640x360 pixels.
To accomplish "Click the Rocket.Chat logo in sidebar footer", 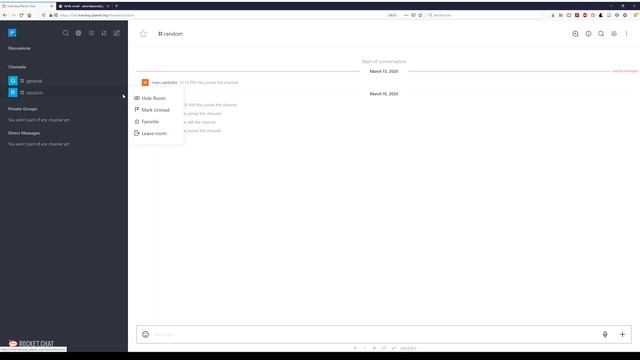I will 31,343.
